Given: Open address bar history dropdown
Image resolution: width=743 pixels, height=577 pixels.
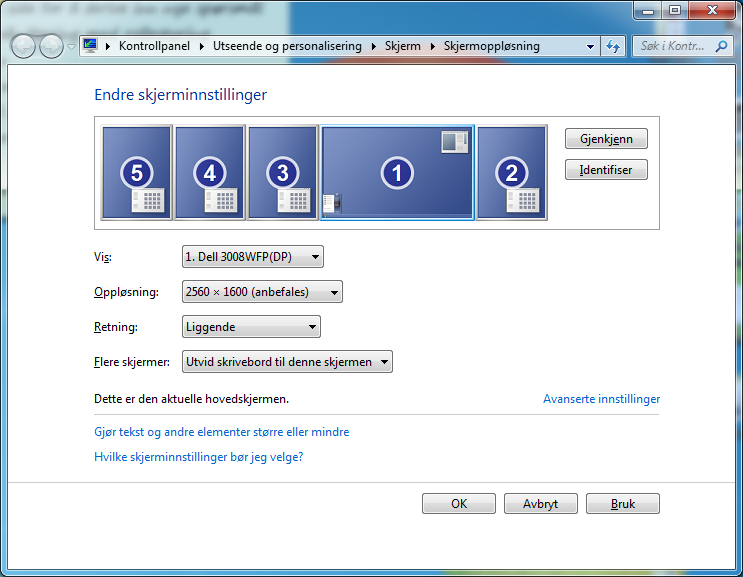Looking at the screenshot, I should 590,46.
